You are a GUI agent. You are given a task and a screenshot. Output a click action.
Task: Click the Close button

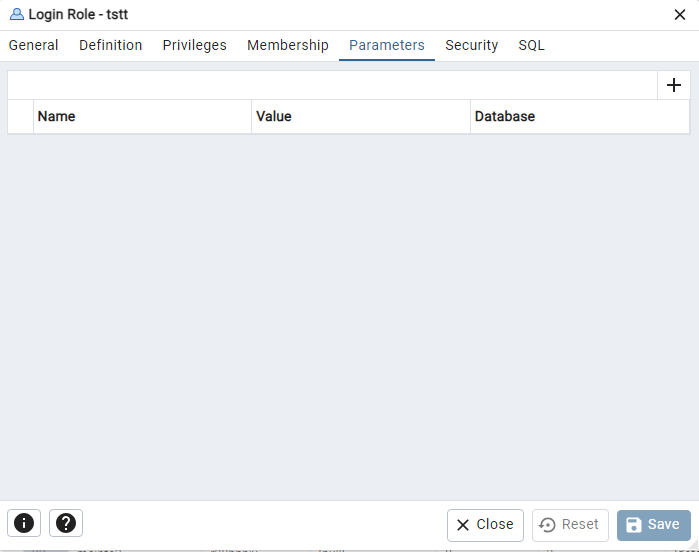tap(485, 525)
